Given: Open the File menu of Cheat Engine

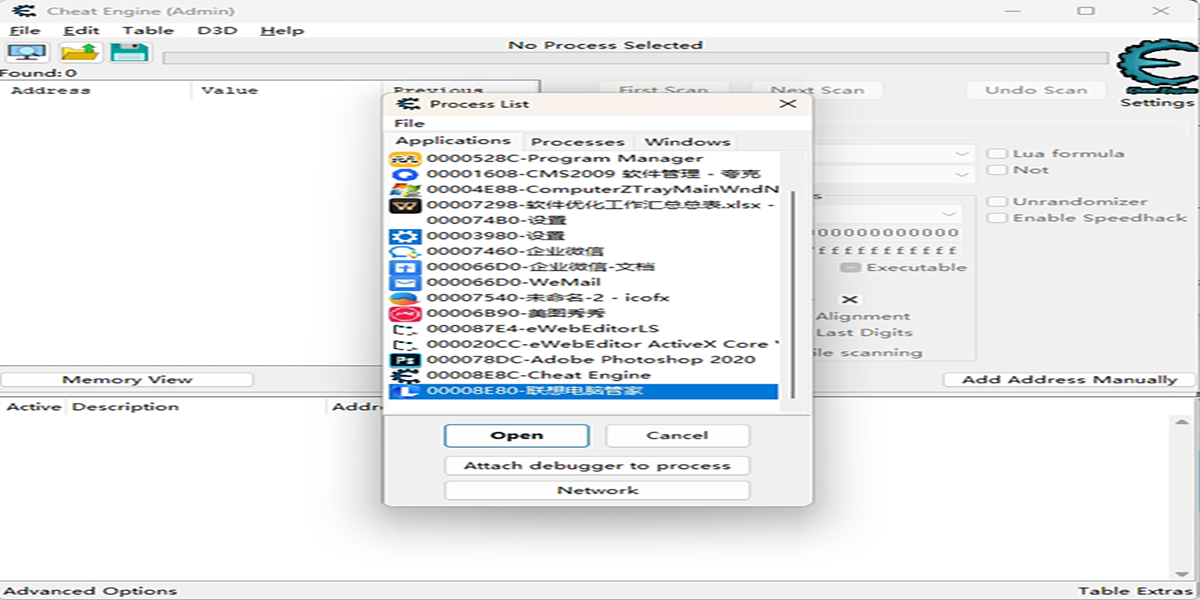Looking at the screenshot, I should (25, 31).
